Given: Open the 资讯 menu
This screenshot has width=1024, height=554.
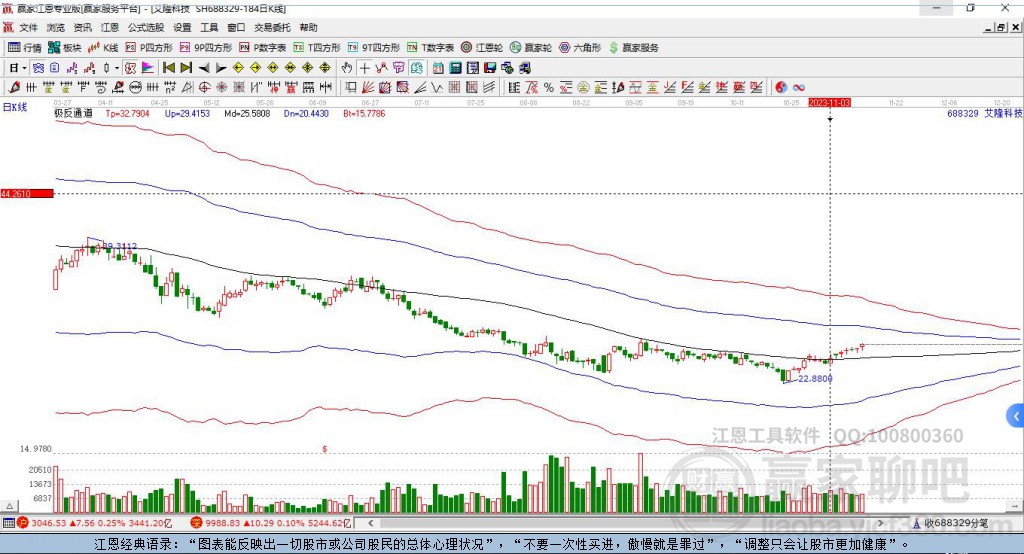Looking at the screenshot, I should coord(82,27).
